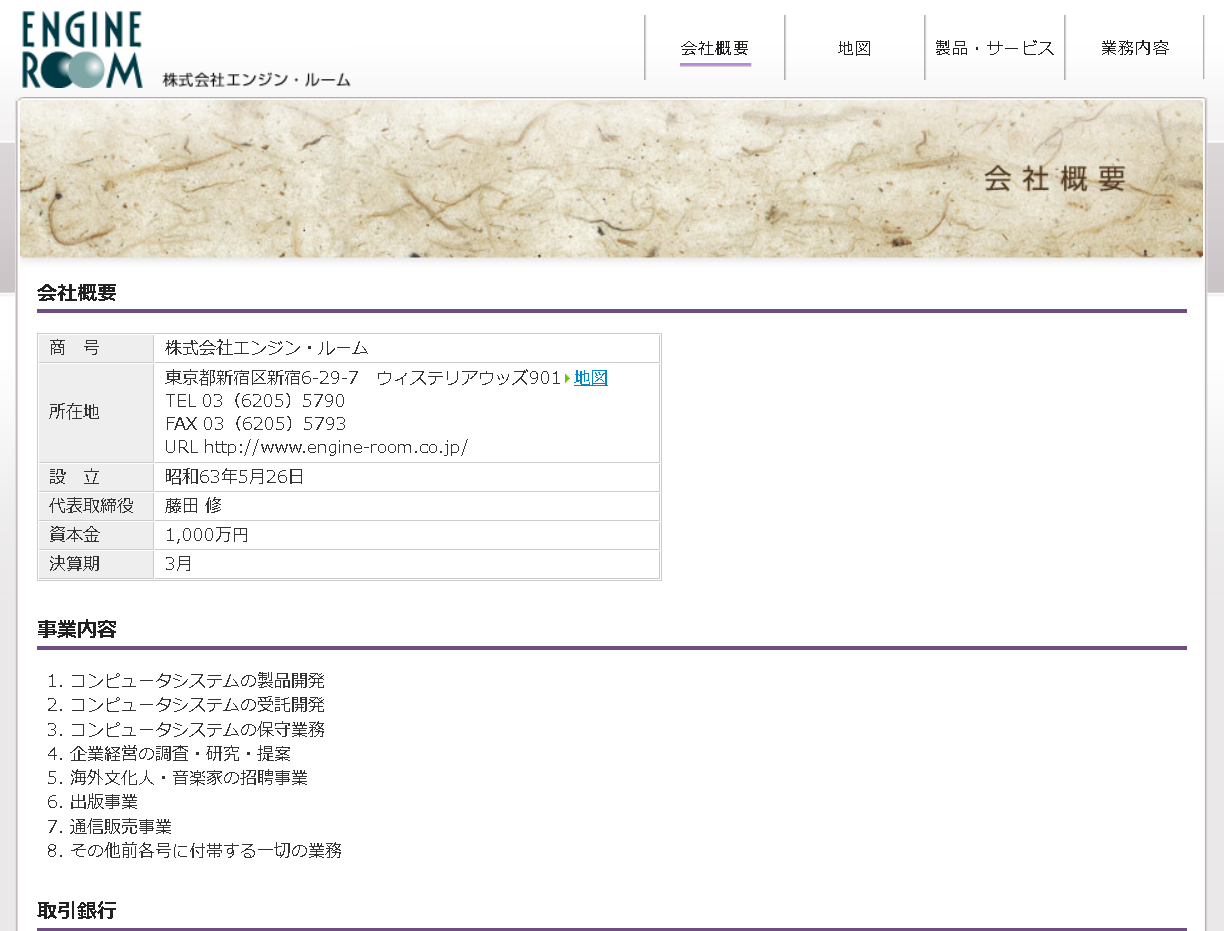Click the green arrow beside the 地図 link
This screenshot has height=931, width=1224.
pos(568,378)
